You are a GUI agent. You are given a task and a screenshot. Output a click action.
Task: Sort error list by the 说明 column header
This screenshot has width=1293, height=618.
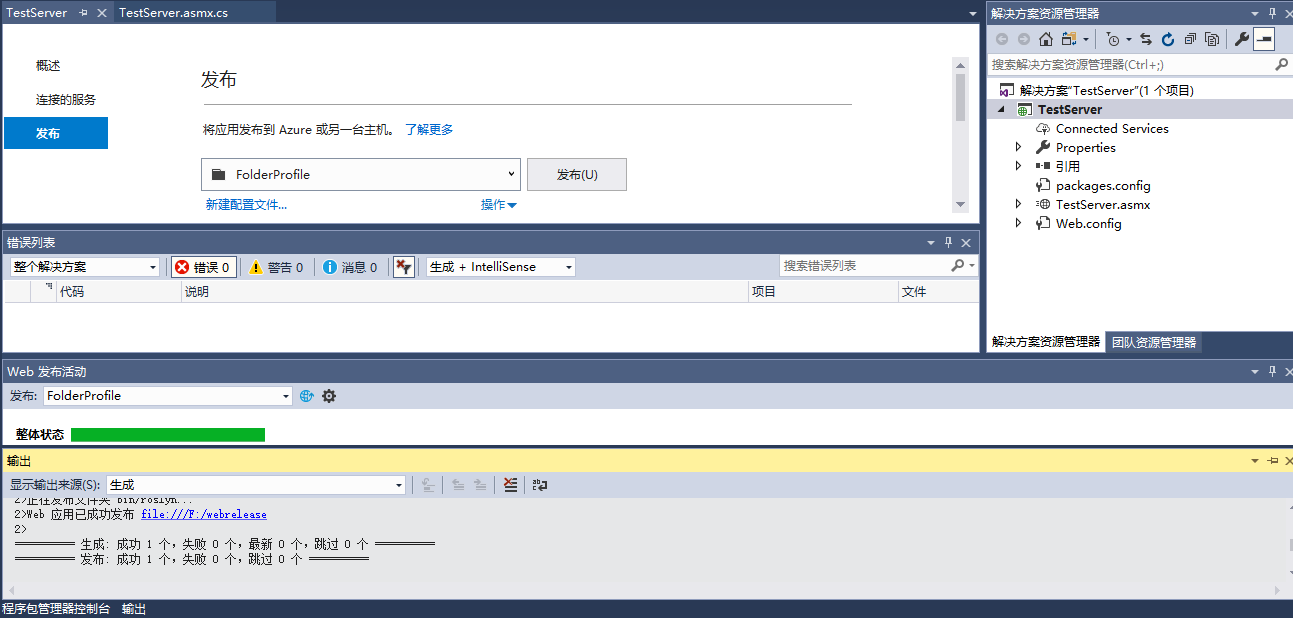tap(465, 292)
